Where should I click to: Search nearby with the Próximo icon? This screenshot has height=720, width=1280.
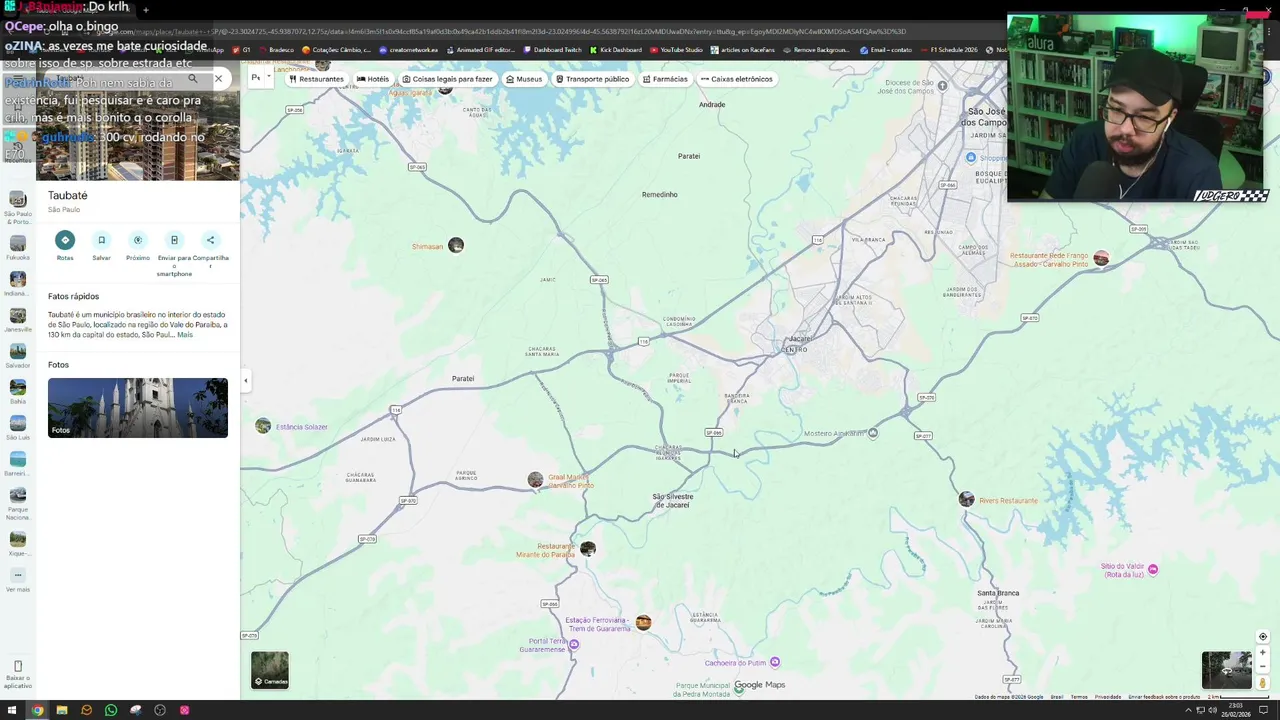[138, 240]
